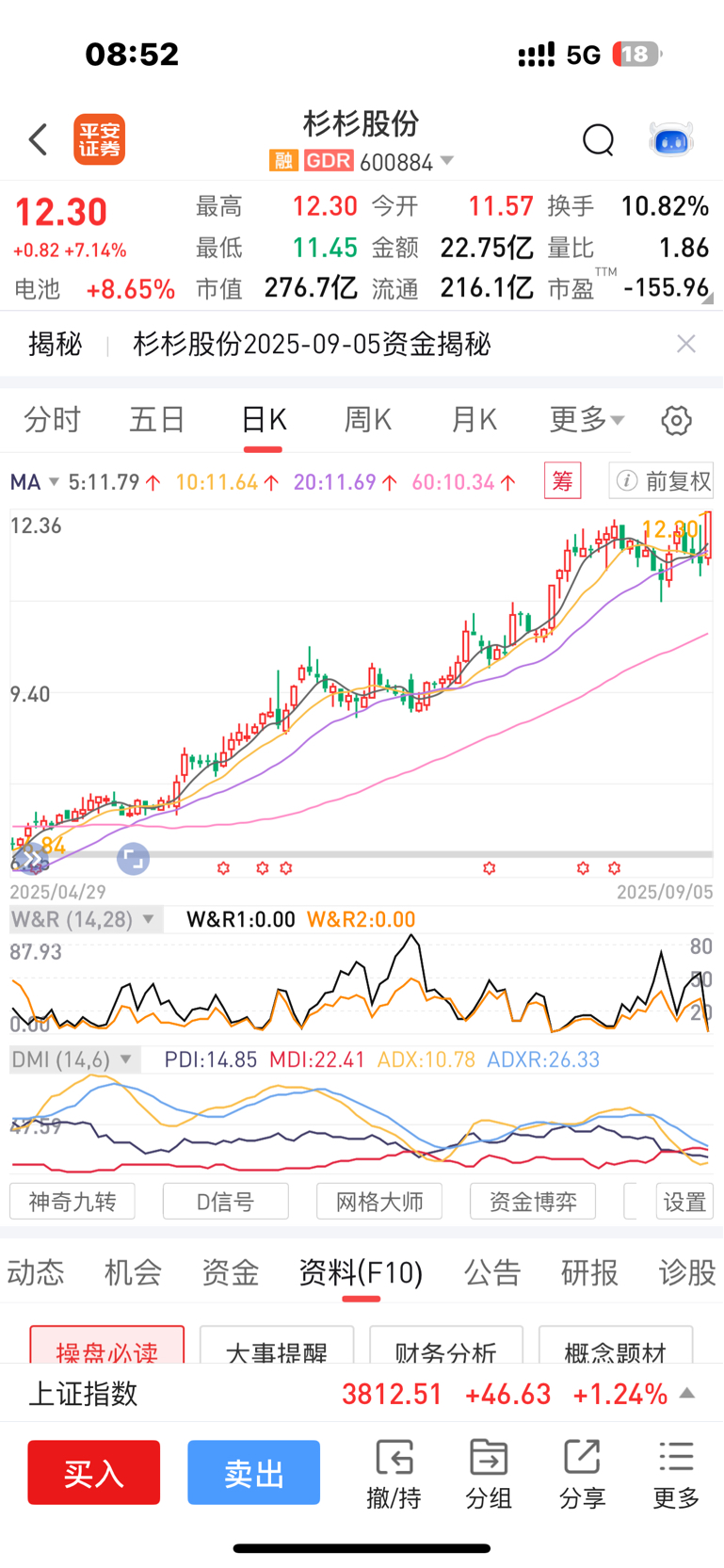Switch to the 研报 tab
The image size is (724, 1568).
590,1273
